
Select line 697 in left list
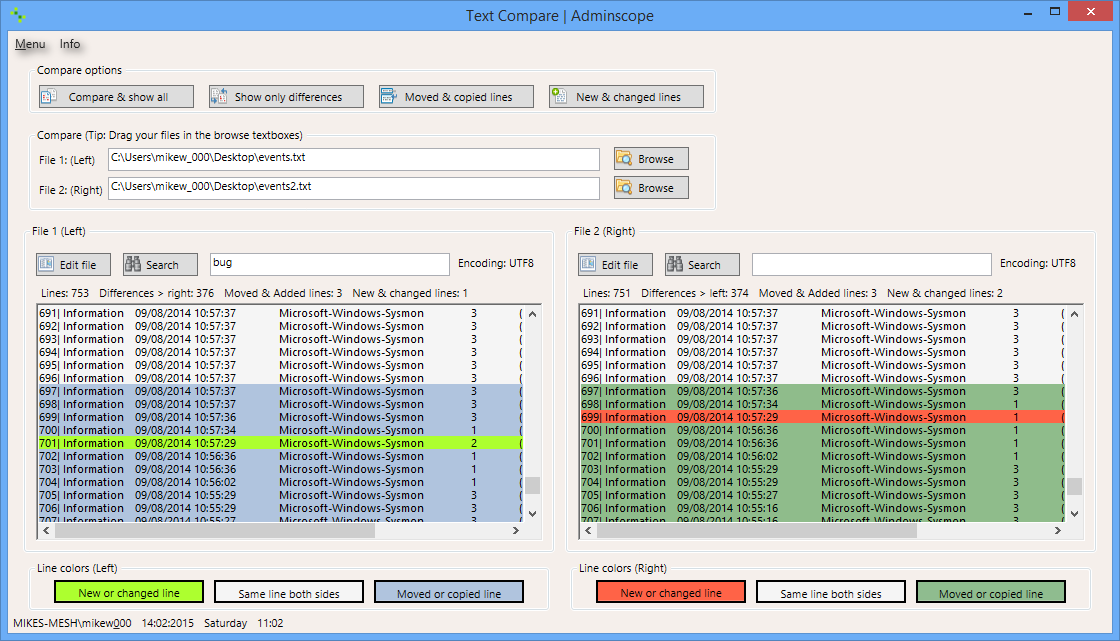[280, 391]
